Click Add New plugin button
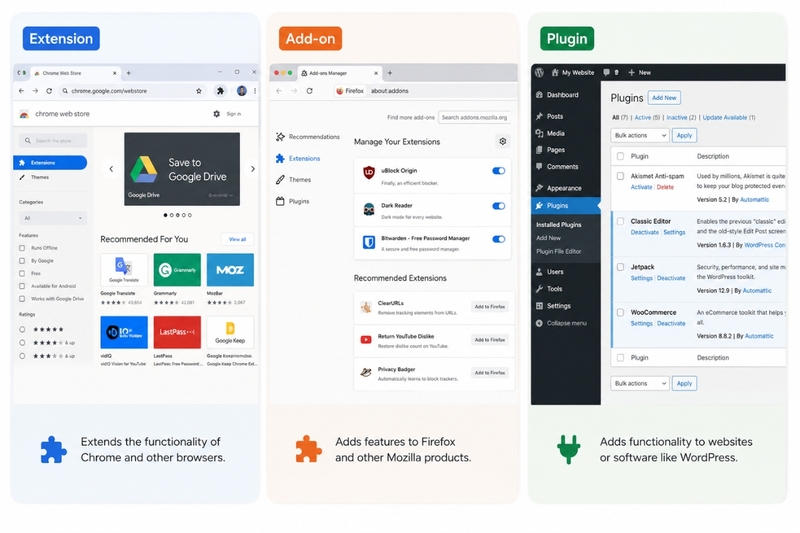This screenshot has height=533, width=800. click(664, 97)
